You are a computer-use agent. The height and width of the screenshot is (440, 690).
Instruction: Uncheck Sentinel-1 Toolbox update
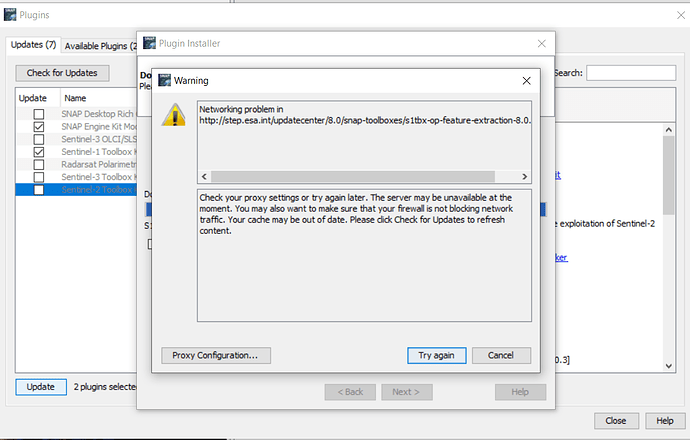[x=39, y=152]
